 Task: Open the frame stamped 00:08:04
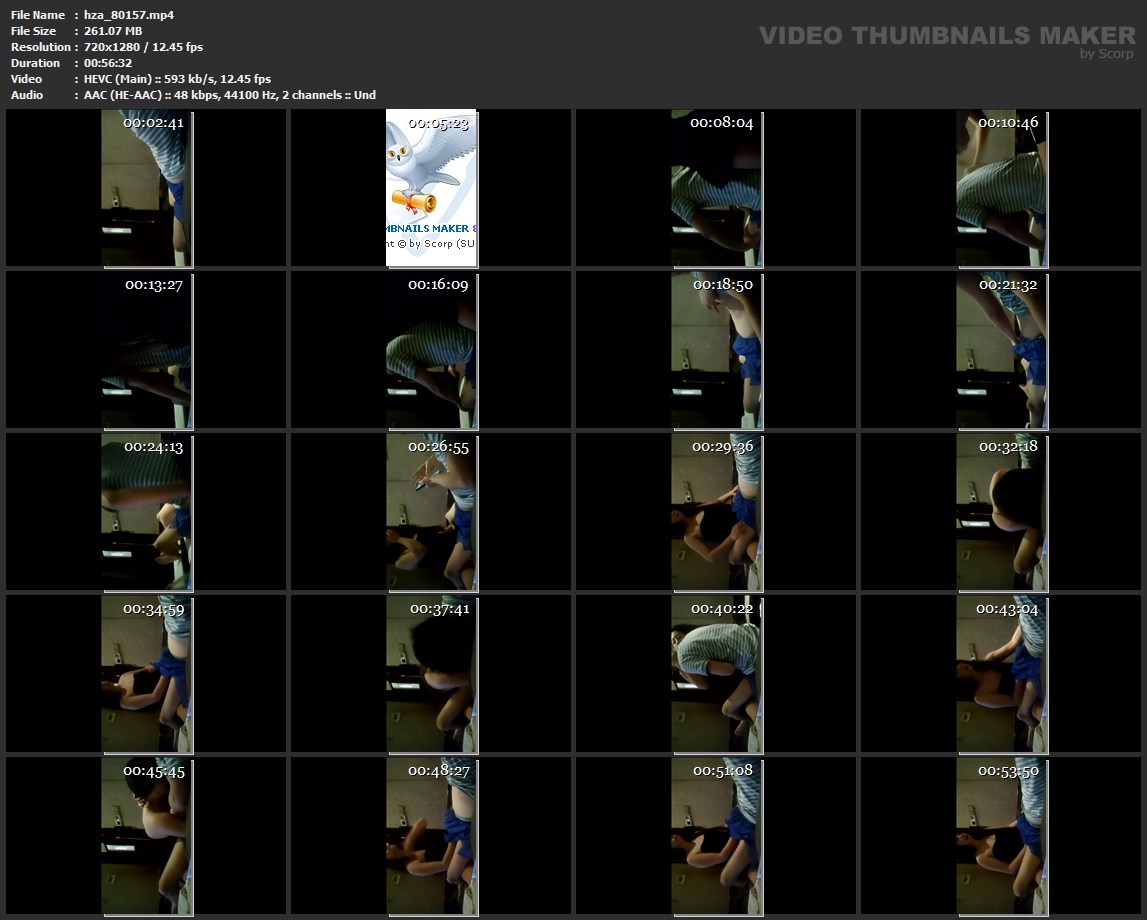[x=716, y=188]
